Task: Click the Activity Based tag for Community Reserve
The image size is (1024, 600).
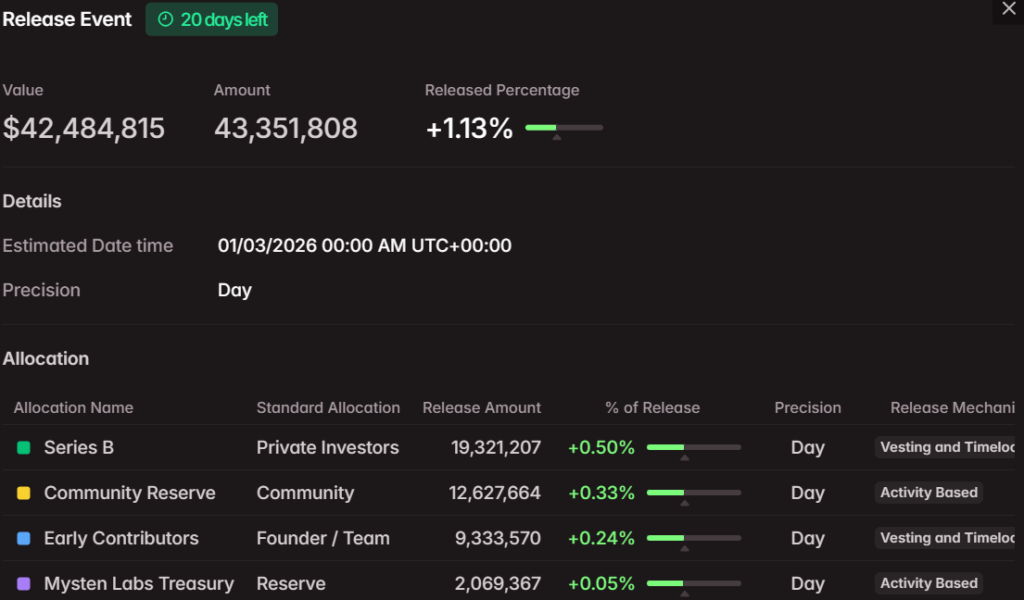Action: 928,492
